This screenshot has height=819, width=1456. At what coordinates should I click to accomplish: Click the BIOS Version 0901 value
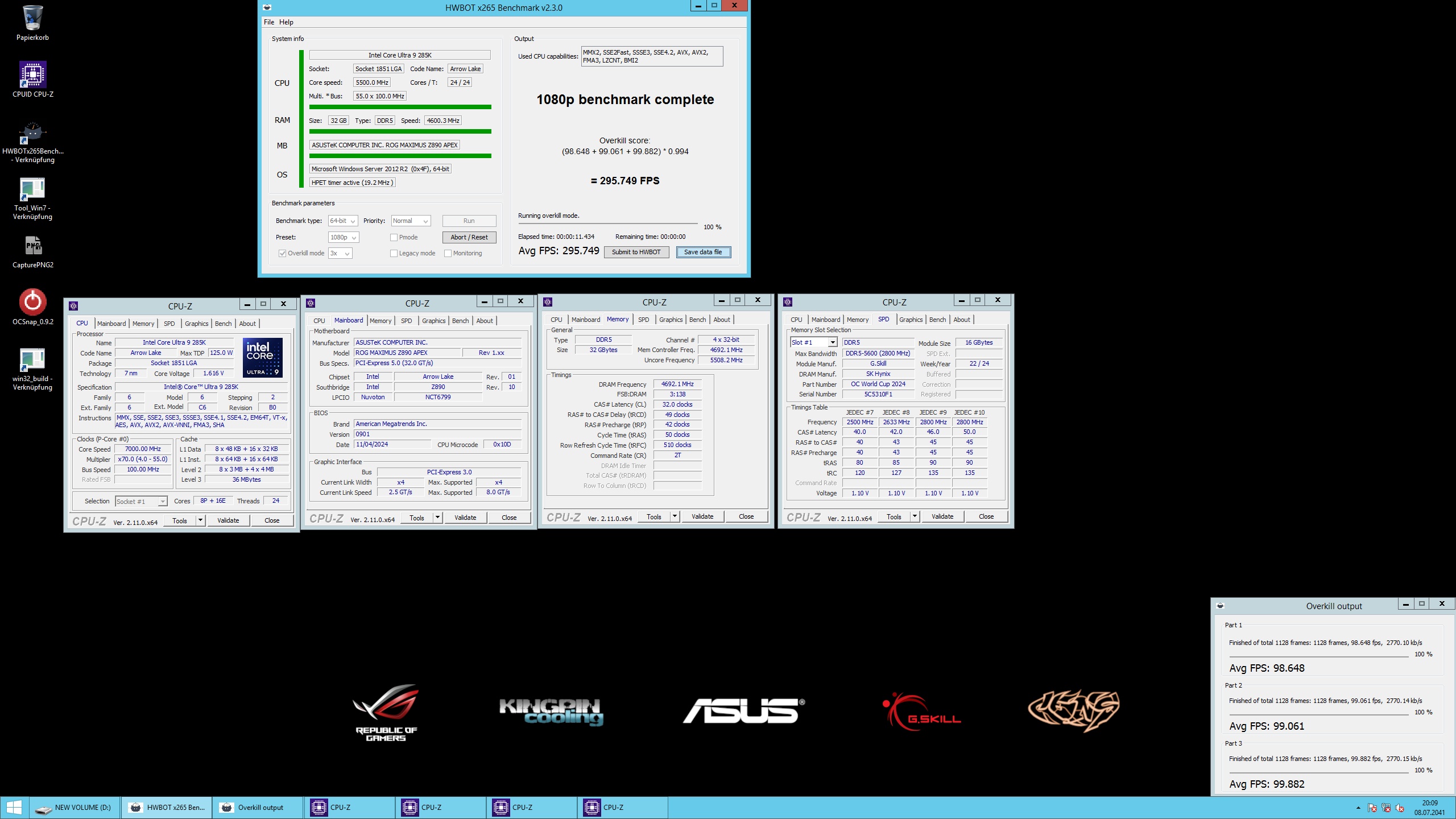437,435
